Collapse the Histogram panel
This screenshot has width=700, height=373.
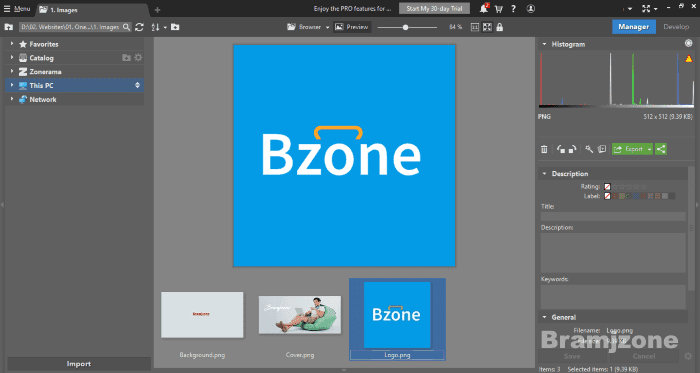tap(544, 44)
